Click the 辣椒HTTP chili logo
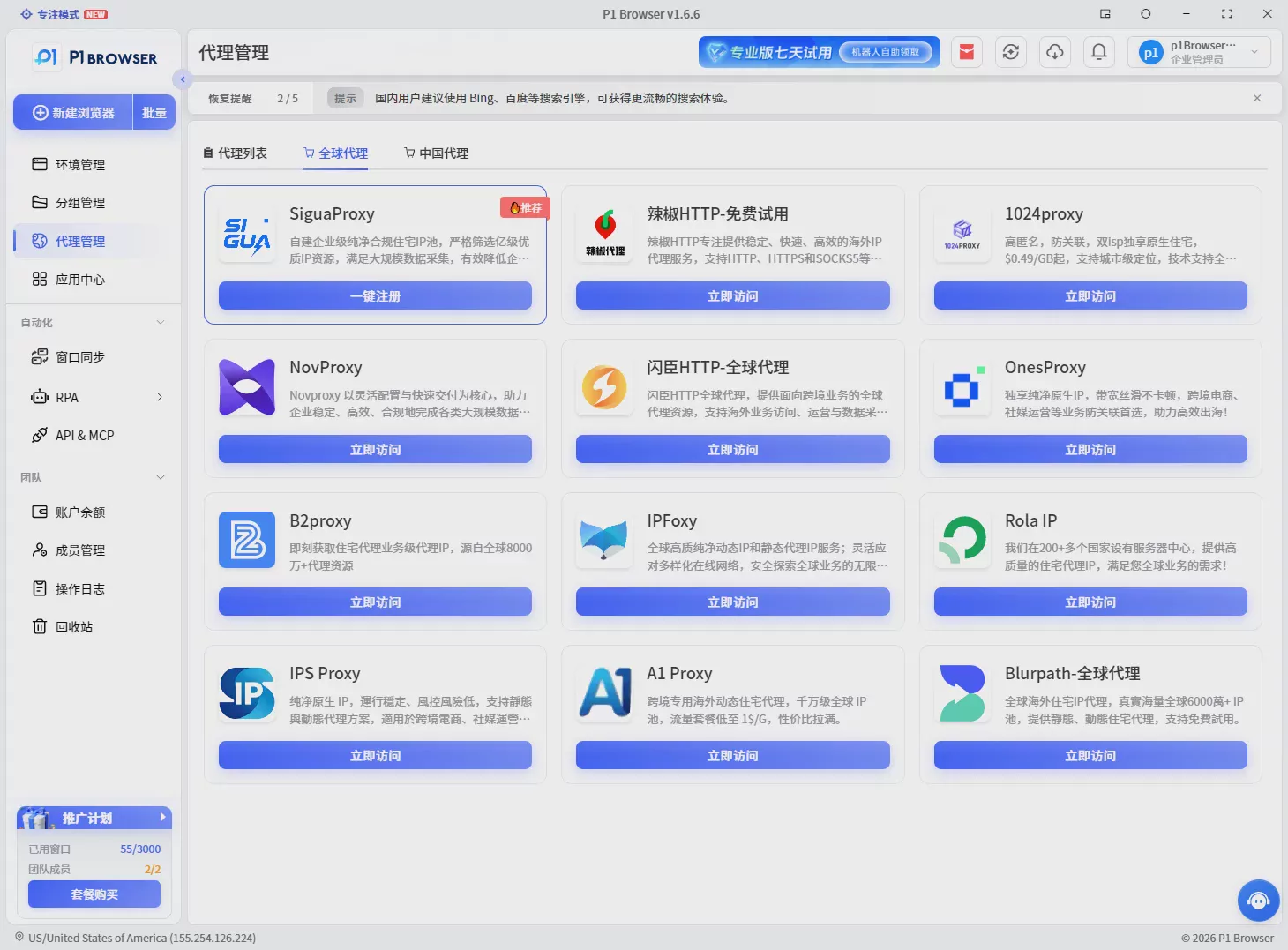Viewport: 1288px width, 950px height. [x=604, y=235]
